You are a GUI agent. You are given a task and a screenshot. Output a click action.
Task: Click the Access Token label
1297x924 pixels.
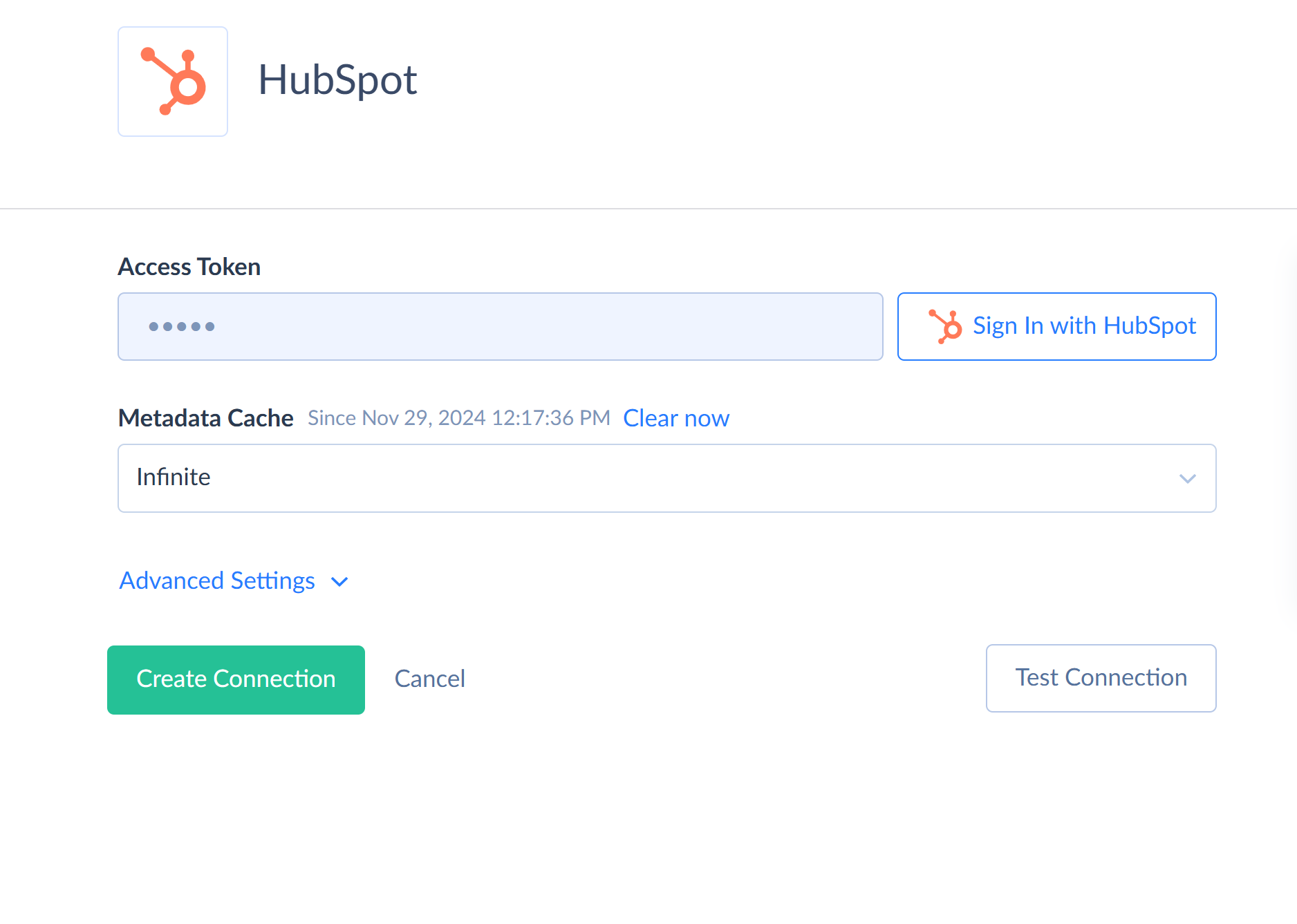[x=189, y=266]
